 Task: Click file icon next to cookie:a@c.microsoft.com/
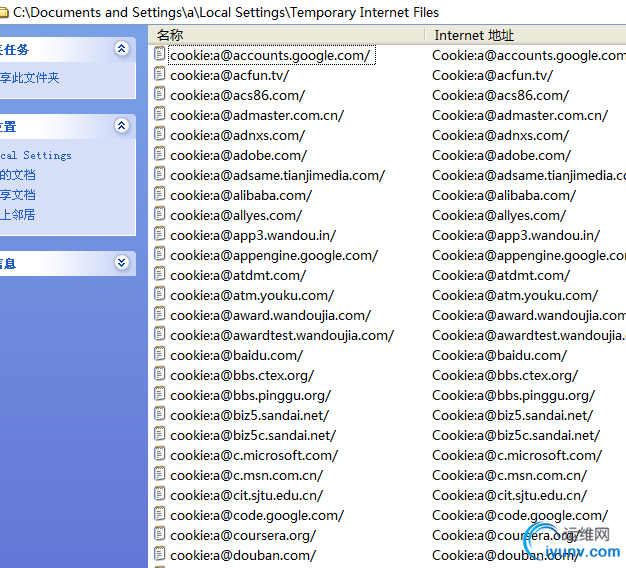160,453
